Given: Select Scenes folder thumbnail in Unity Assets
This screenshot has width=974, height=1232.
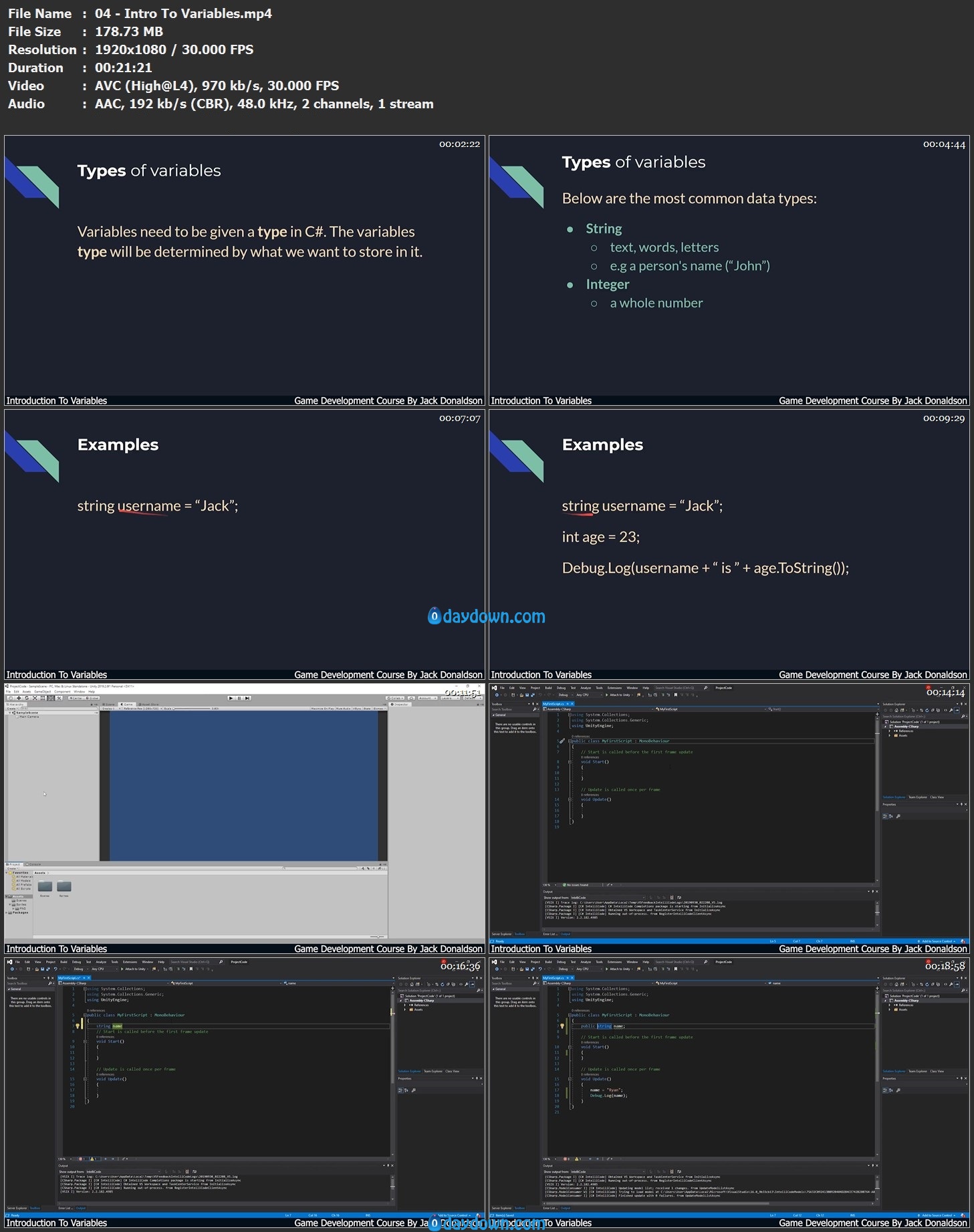Looking at the screenshot, I should (x=45, y=886).
